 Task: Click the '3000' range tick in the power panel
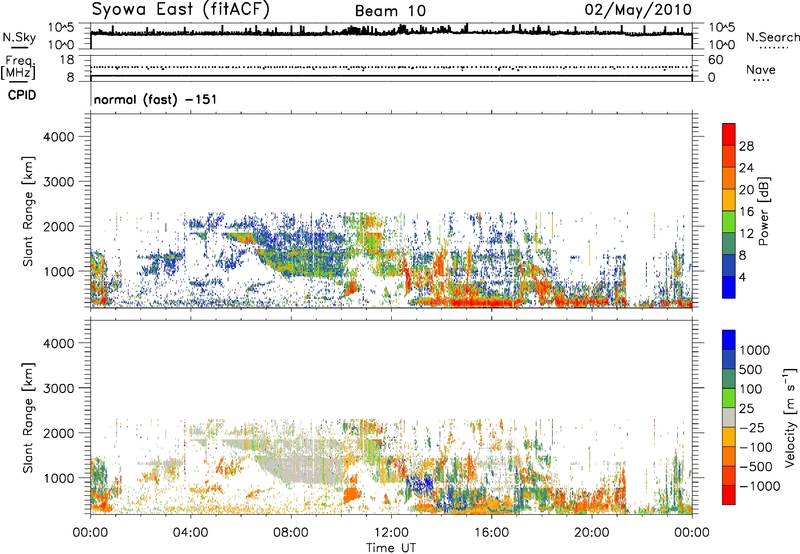pos(59,182)
